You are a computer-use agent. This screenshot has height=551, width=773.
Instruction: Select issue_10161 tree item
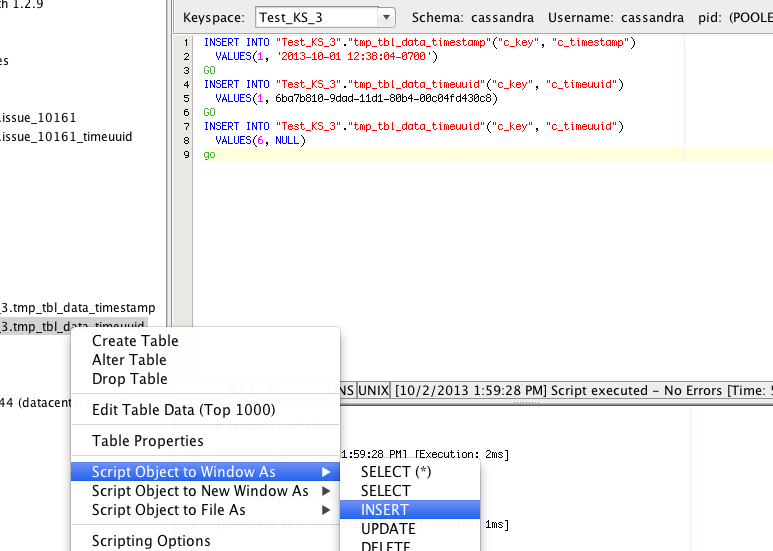coord(38,118)
